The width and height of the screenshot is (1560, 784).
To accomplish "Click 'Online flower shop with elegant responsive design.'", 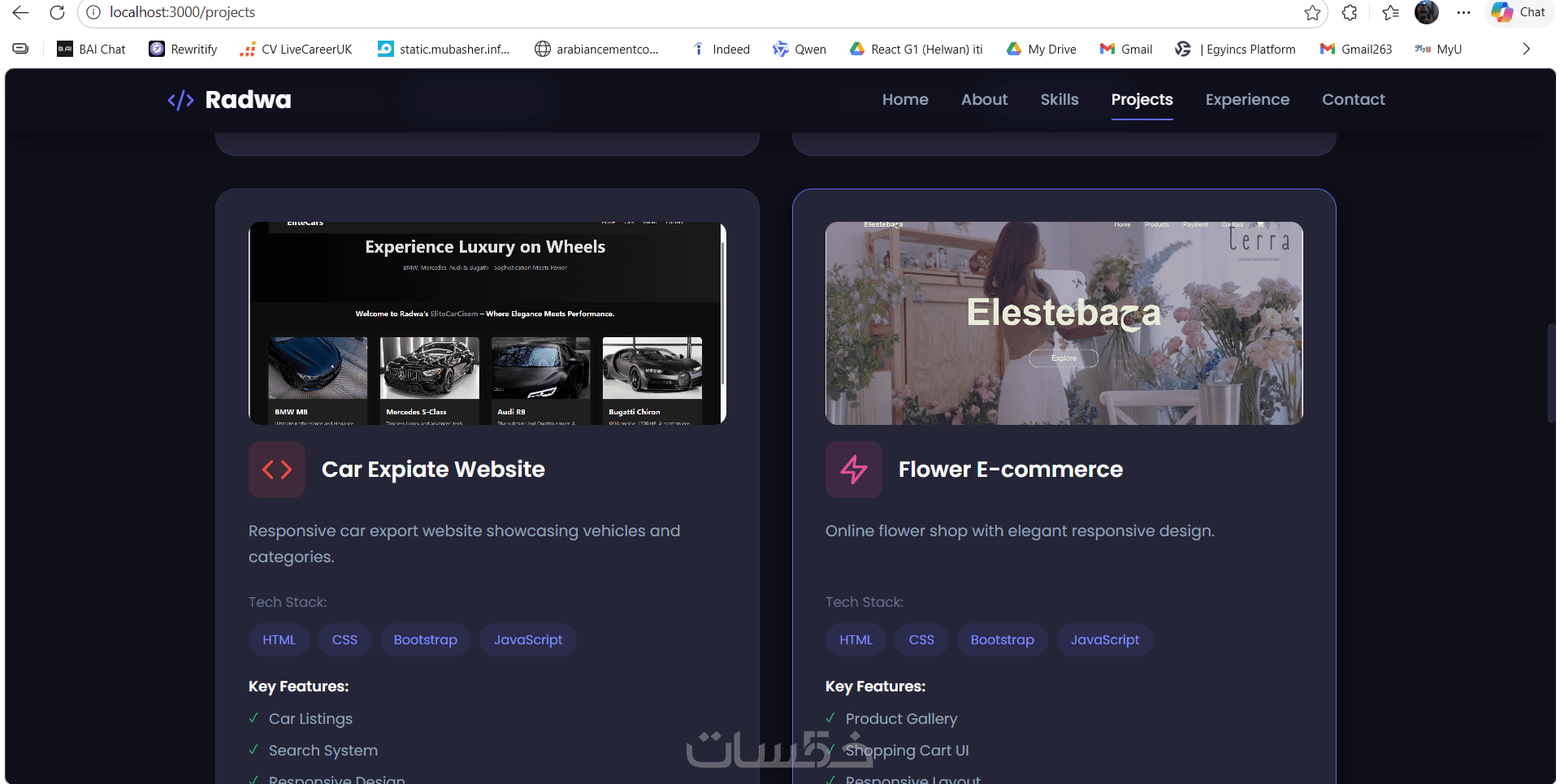I will (1020, 531).
